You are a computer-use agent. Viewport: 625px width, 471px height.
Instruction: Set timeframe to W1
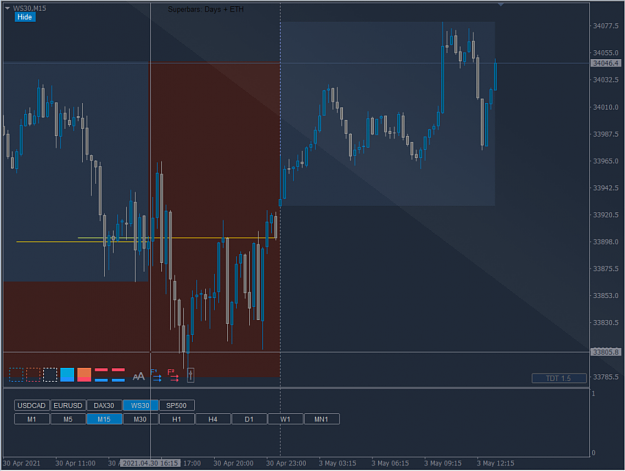[x=285, y=419]
